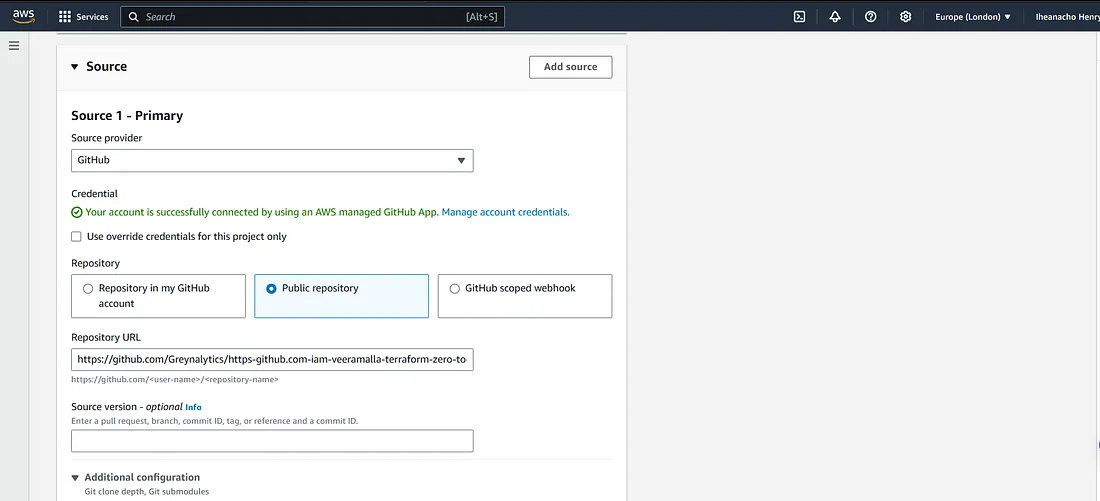1100x501 pixels.
Task: Click the Source provider label
Action: click(x=107, y=138)
